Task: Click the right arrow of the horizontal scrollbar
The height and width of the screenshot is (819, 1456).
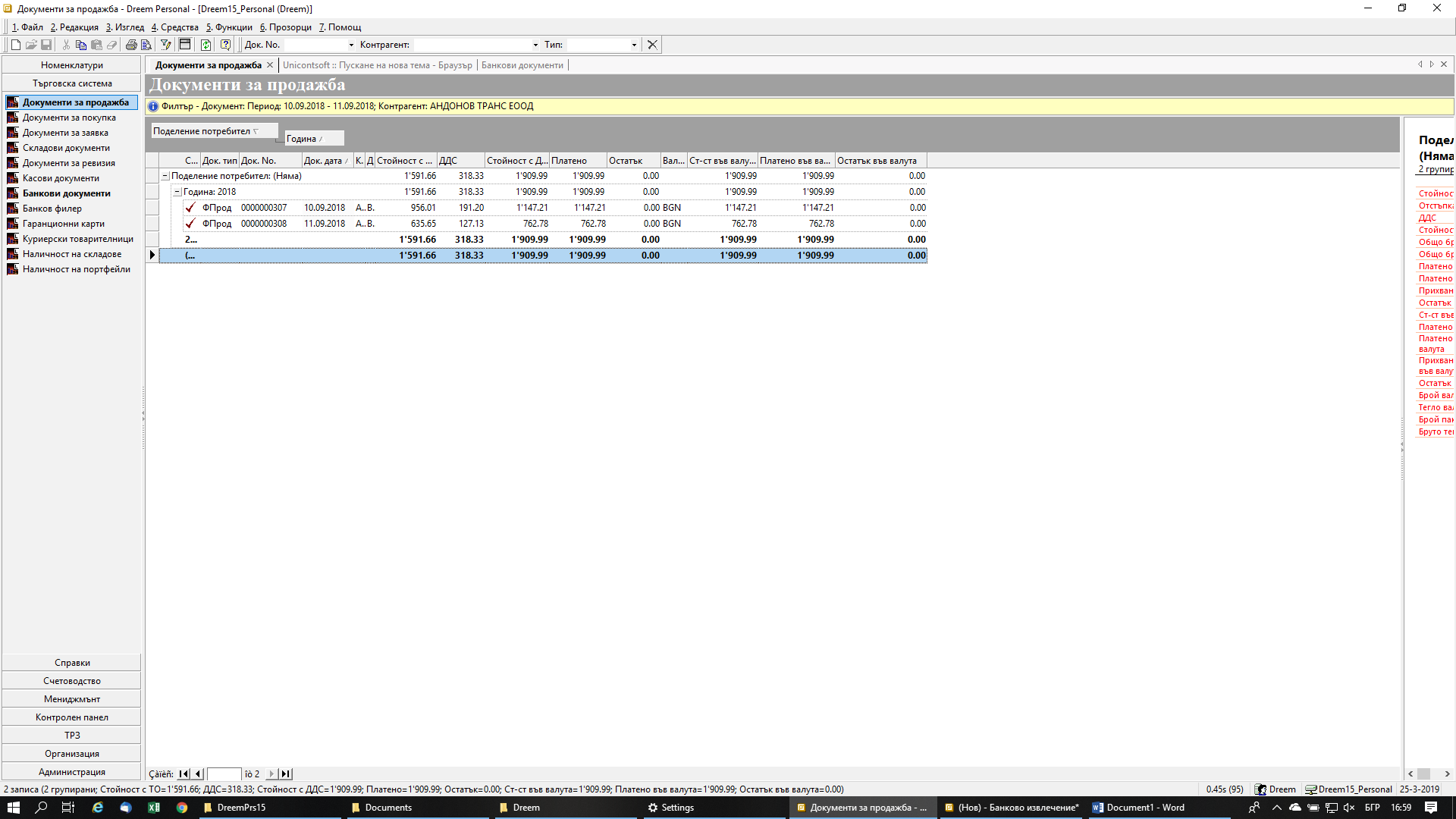Action: (x=1448, y=774)
